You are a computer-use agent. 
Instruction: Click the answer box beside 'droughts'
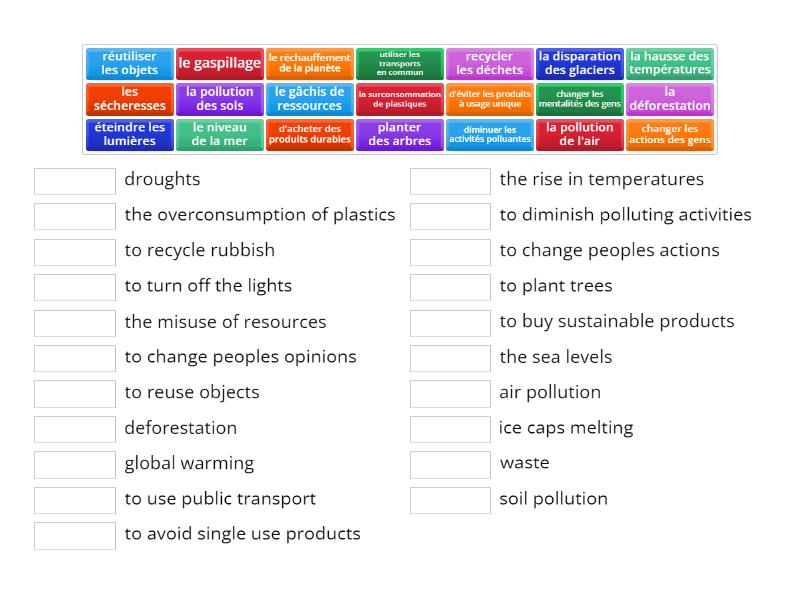pos(75,181)
